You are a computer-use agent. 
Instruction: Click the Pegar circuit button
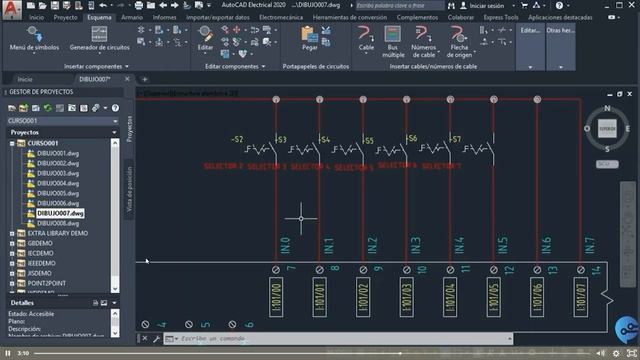click(x=309, y=39)
